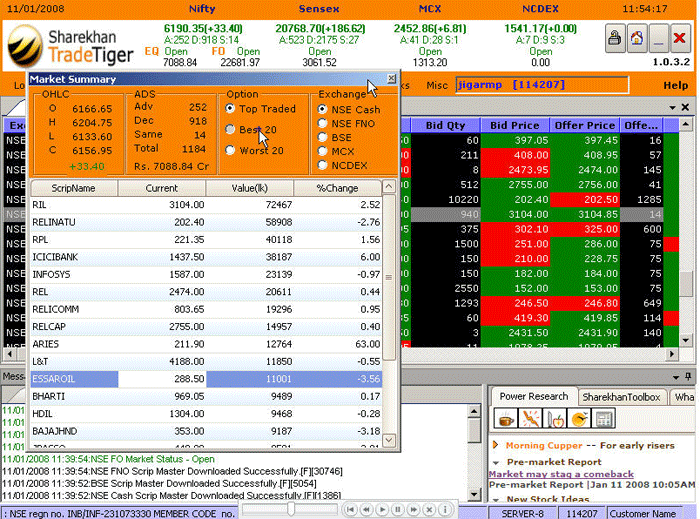Click the pause button in playback bar
Image resolution: width=700 pixels, height=519 pixels.
click(x=398, y=509)
